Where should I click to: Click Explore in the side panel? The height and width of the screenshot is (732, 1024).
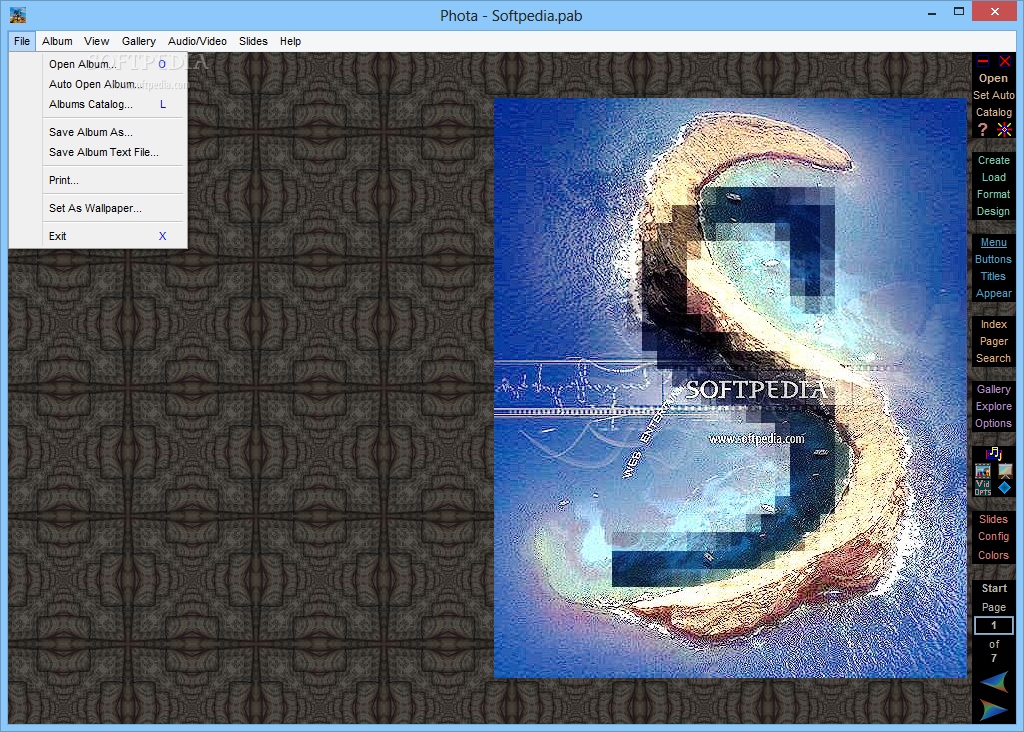tap(993, 406)
